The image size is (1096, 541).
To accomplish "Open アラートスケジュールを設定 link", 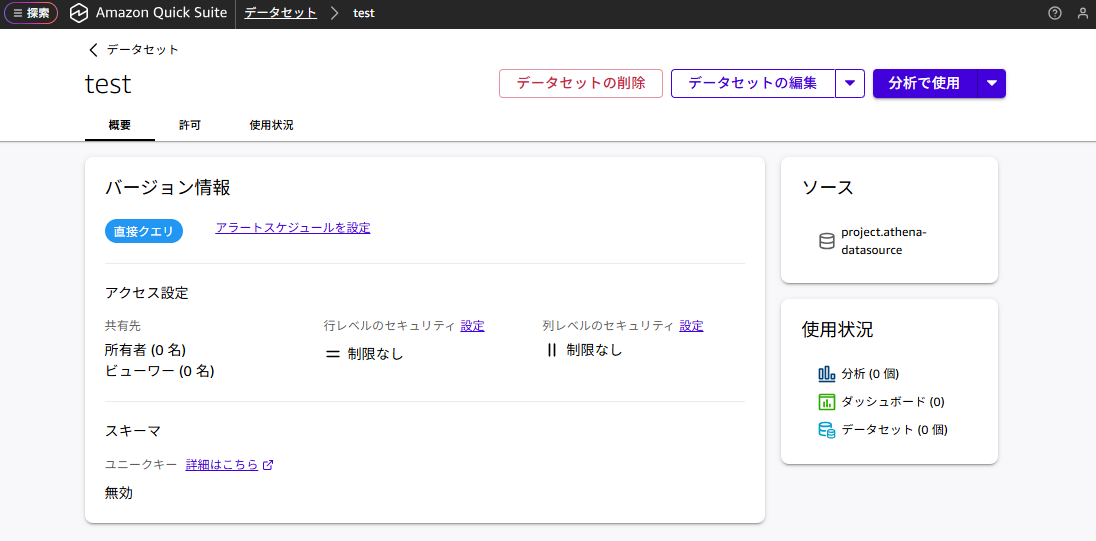I will (x=293, y=227).
